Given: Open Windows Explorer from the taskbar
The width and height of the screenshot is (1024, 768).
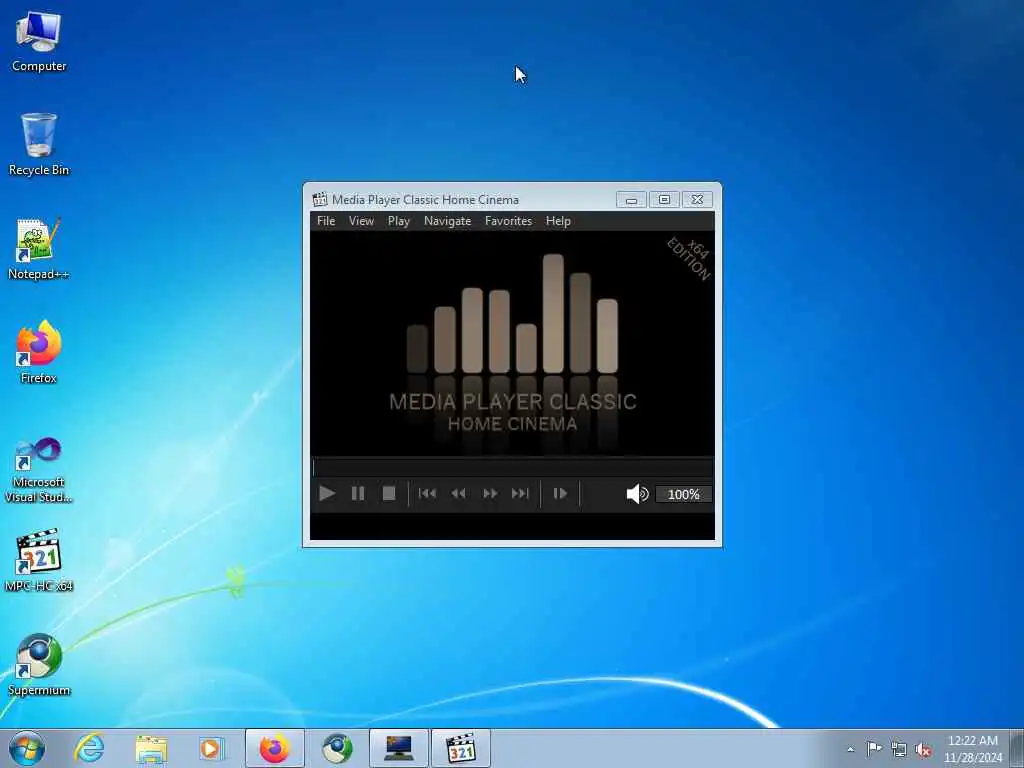Looking at the screenshot, I should pyautogui.click(x=152, y=748).
